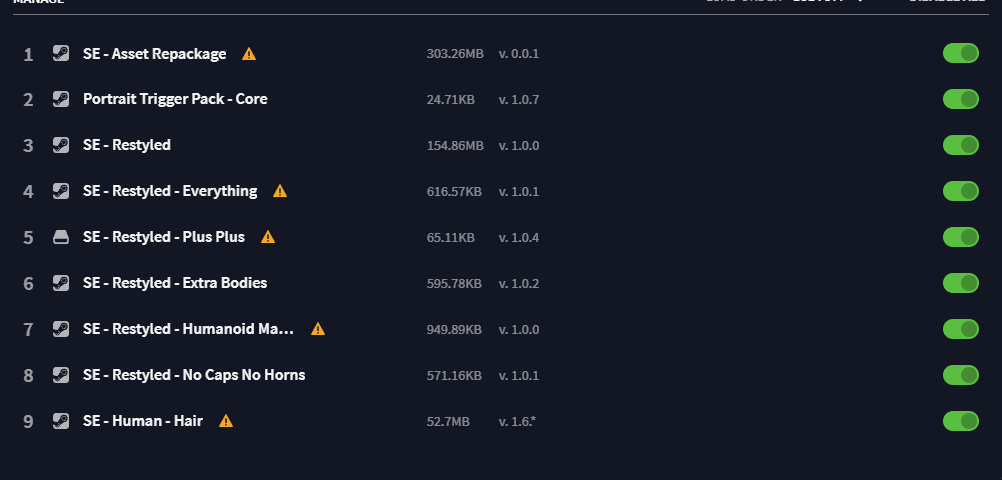Click the warning triangle next to SE - Asset Repackage
Viewport: 1002px width, 480px height.
pyautogui.click(x=249, y=54)
